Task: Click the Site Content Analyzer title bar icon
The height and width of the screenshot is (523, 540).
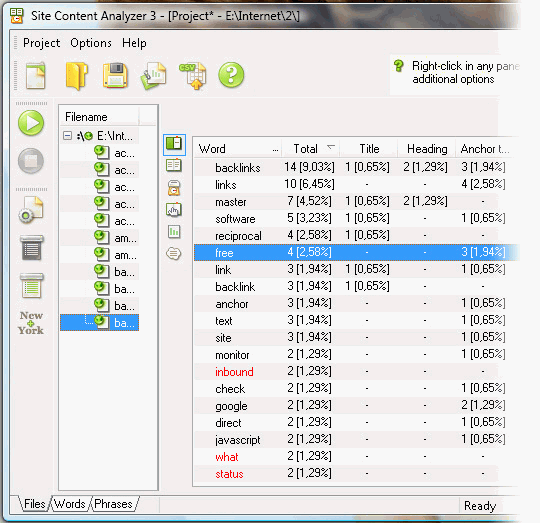Action: pyautogui.click(x=17, y=15)
